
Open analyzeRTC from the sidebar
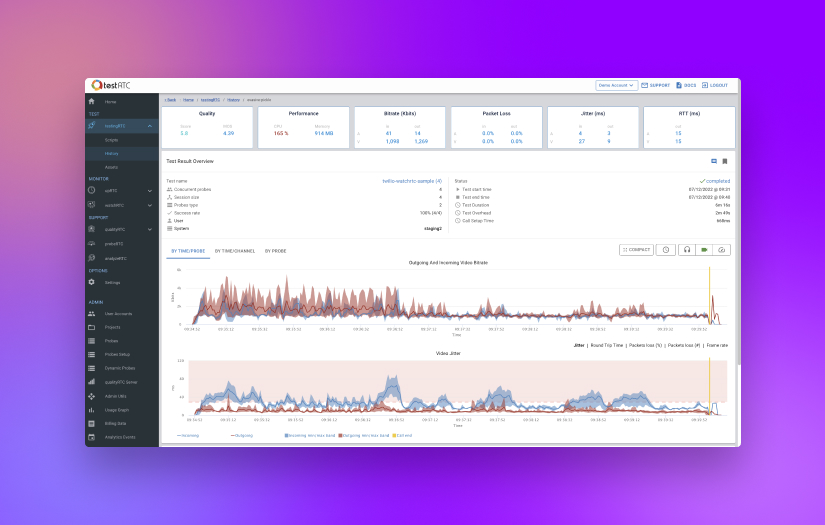click(115, 258)
